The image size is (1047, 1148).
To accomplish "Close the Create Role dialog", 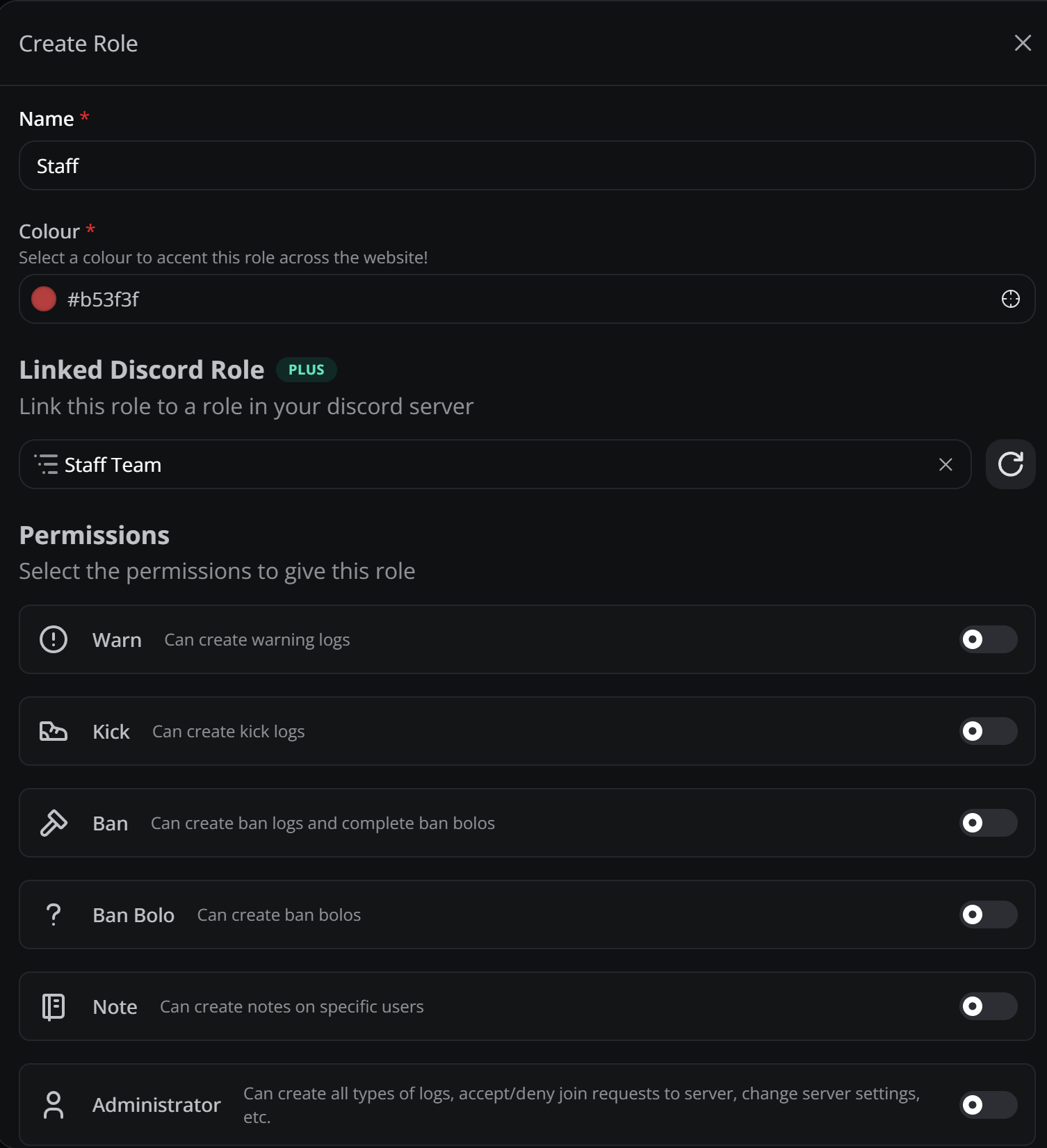I will pos(1022,43).
